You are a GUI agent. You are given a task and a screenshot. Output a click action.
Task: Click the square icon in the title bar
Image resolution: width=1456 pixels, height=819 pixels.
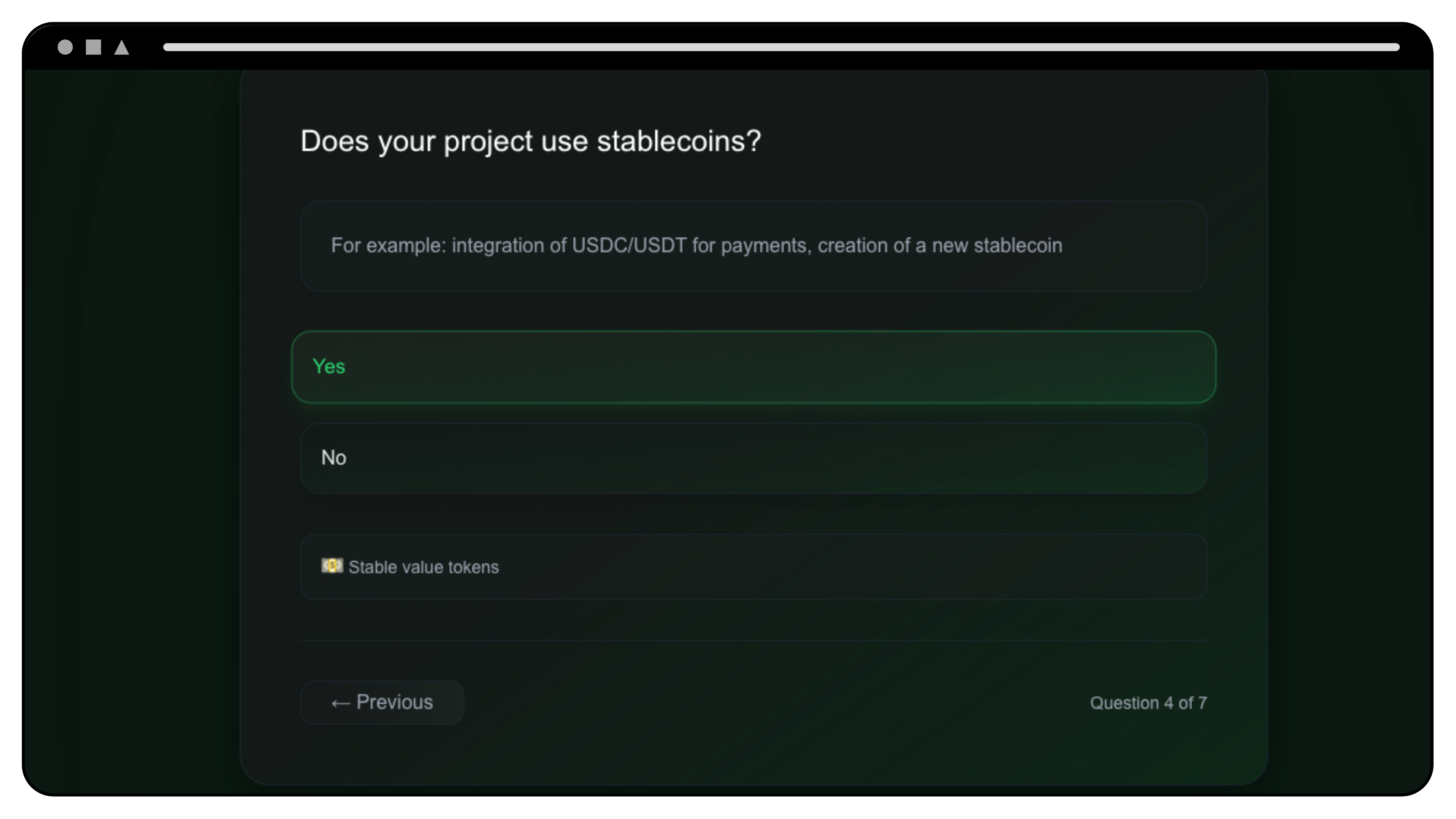[93, 47]
